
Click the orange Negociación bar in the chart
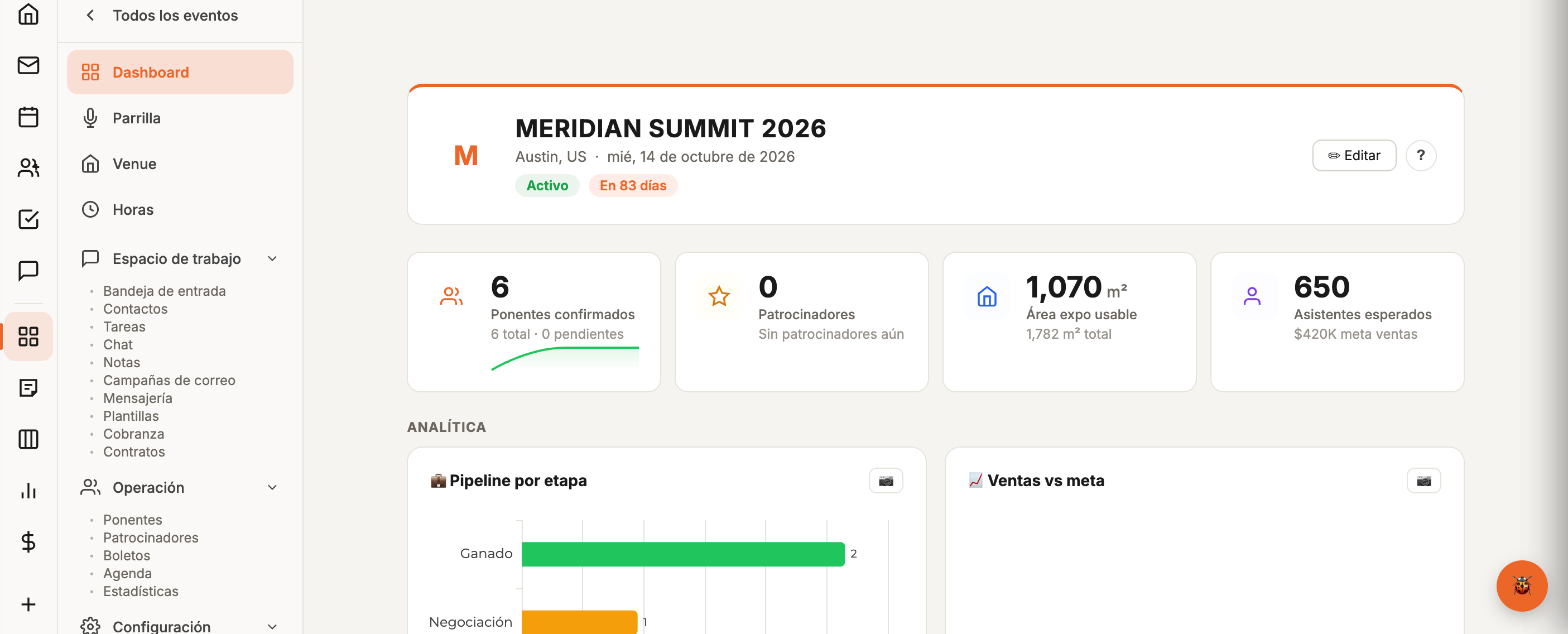pyautogui.click(x=579, y=622)
